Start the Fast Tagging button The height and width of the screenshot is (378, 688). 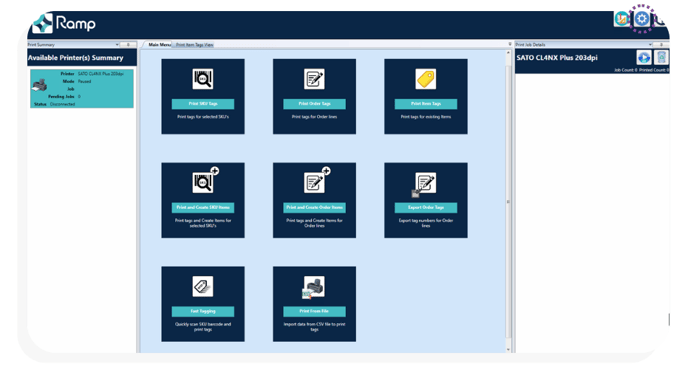pos(203,311)
